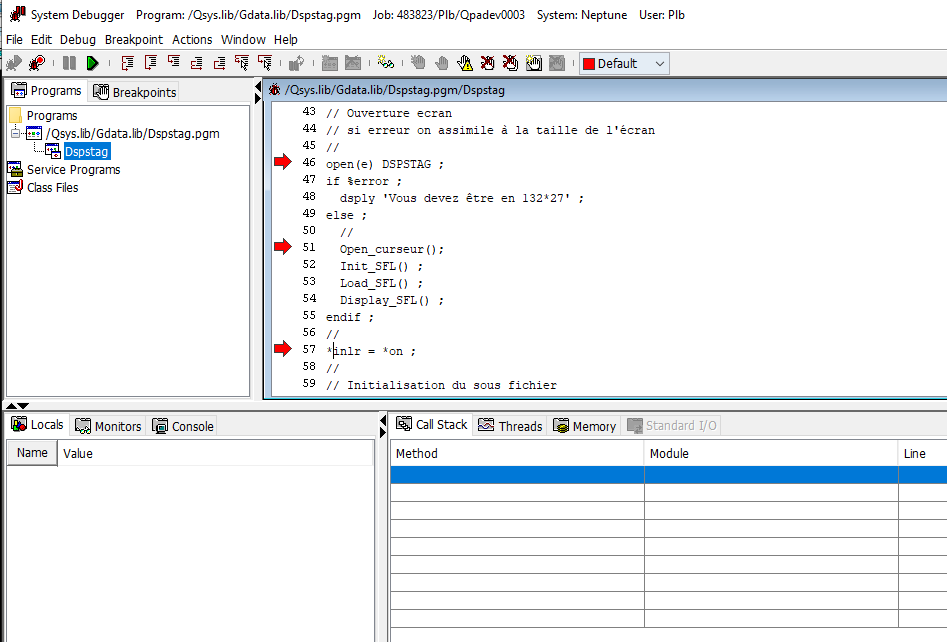Click the left-pointing arrow on Locals/Call Stack divider
Screen dimensions: 947x642
point(382,420)
